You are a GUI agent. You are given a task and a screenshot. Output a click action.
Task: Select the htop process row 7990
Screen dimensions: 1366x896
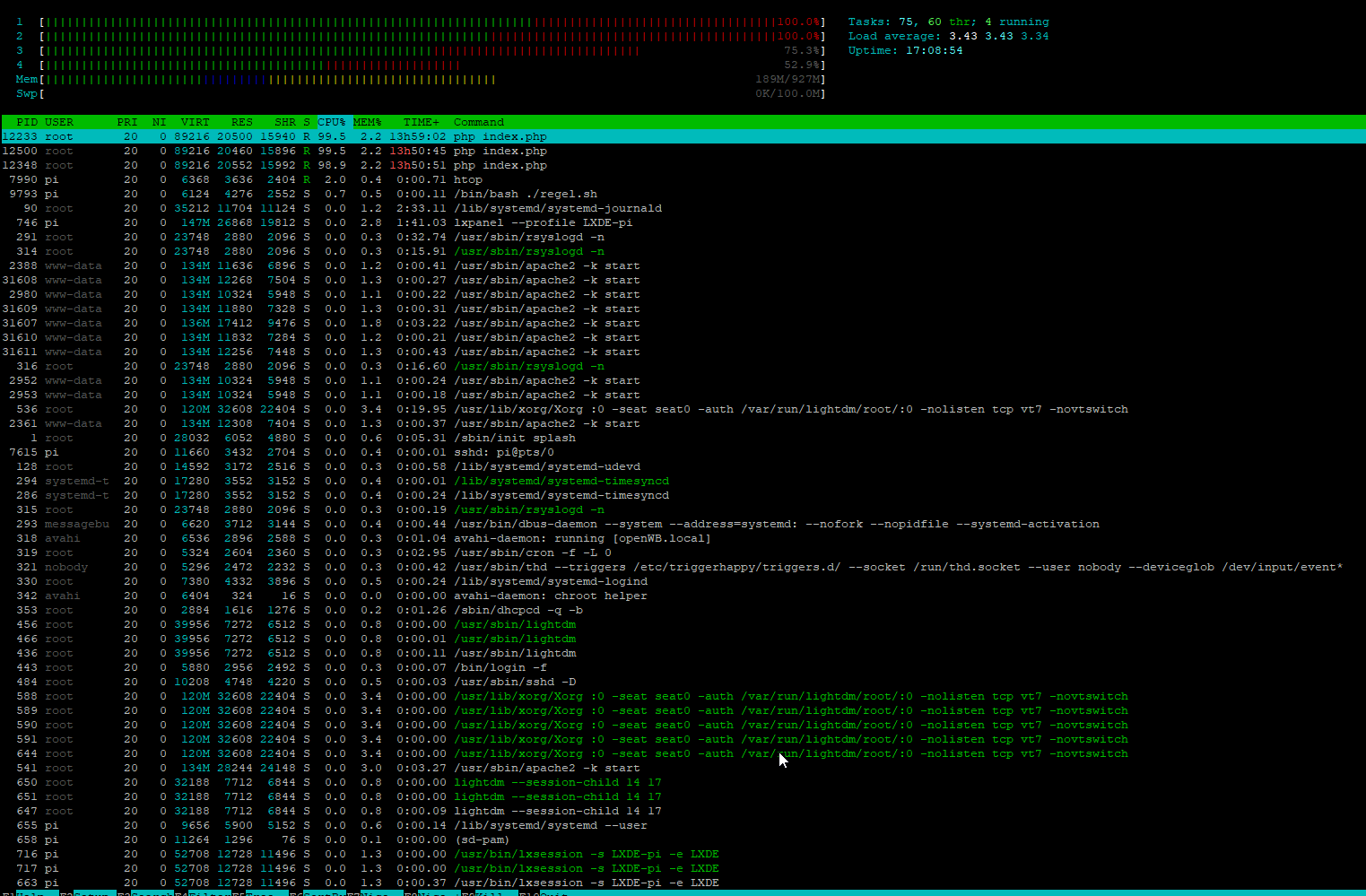coord(683,179)
